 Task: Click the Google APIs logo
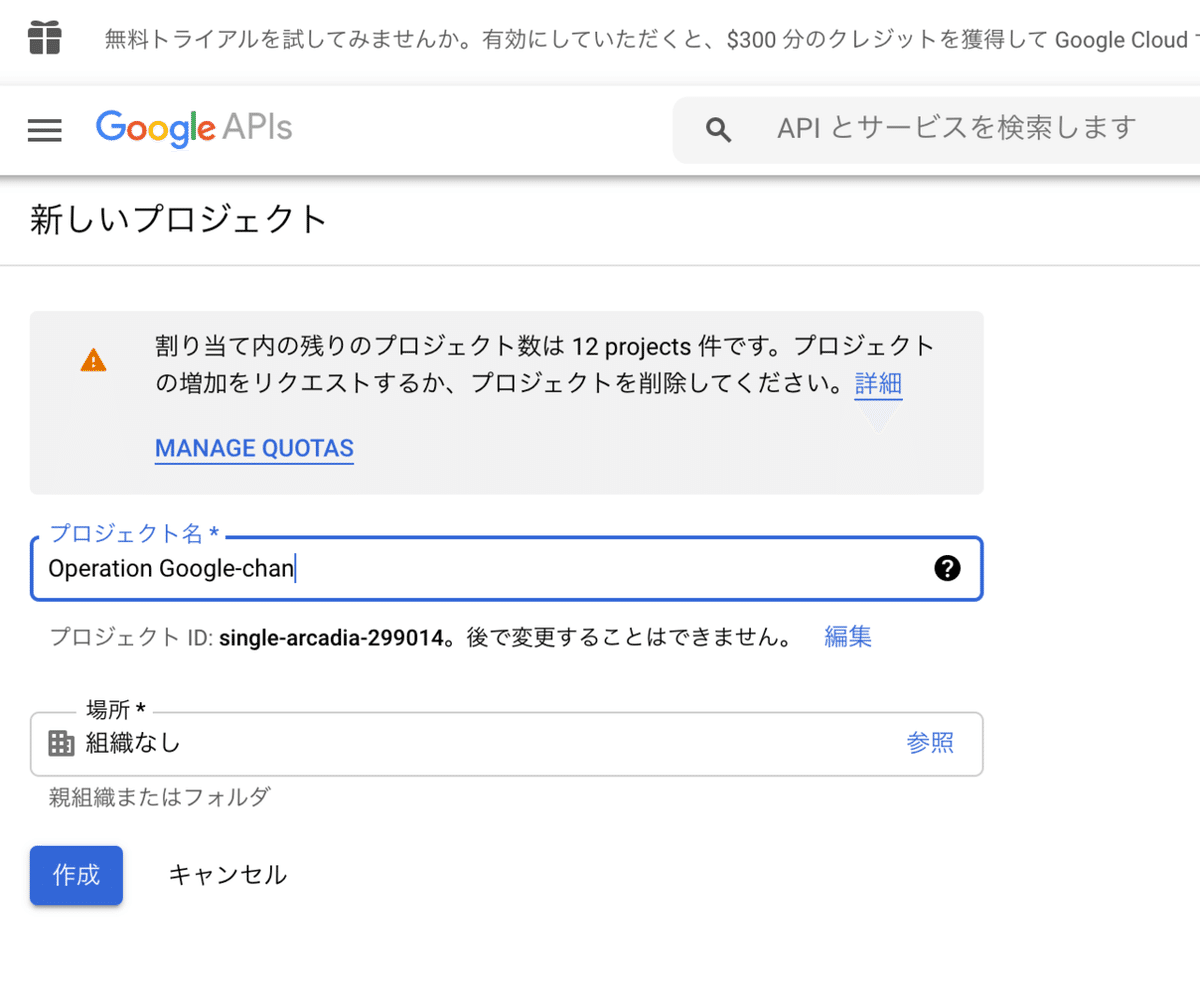193,129
